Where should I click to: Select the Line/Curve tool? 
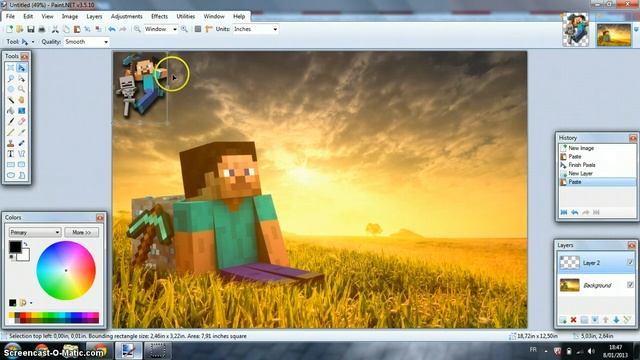click(x=21, y=153)
